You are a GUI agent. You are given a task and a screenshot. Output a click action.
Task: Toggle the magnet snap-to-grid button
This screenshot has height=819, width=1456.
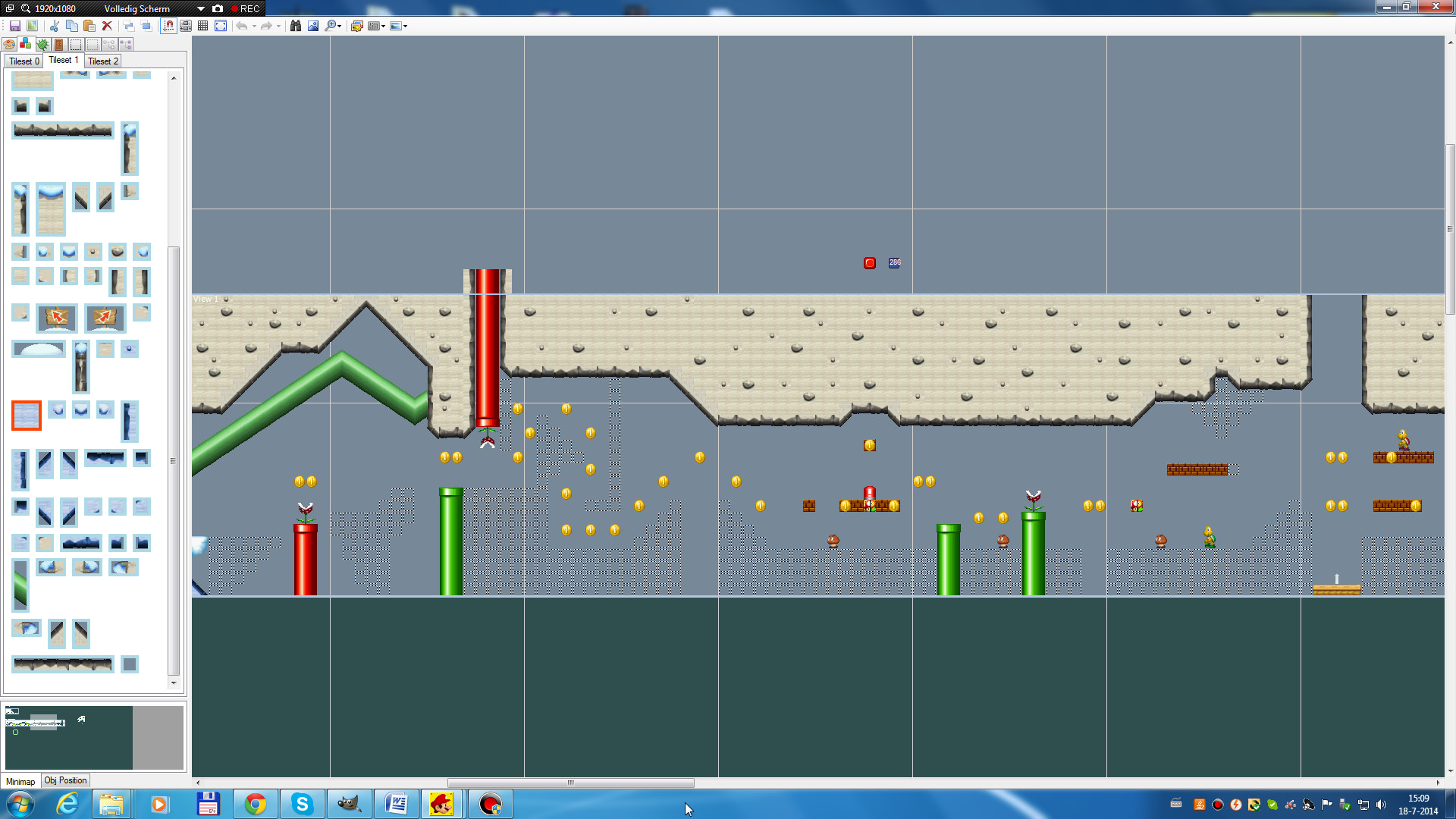tap(168, 26)
